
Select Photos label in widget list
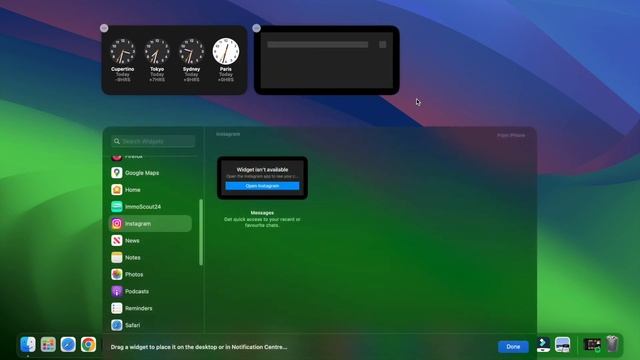pos(134,275)
